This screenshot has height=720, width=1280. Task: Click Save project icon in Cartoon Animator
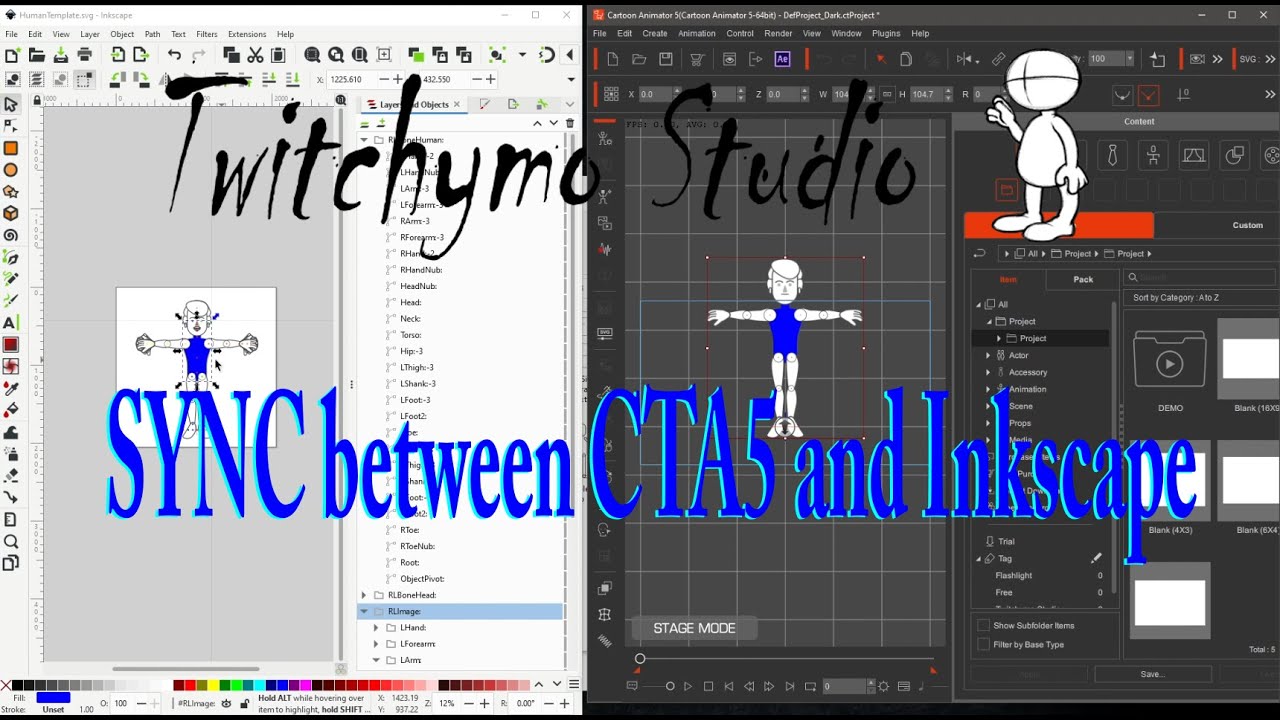(x=666, y=59)
